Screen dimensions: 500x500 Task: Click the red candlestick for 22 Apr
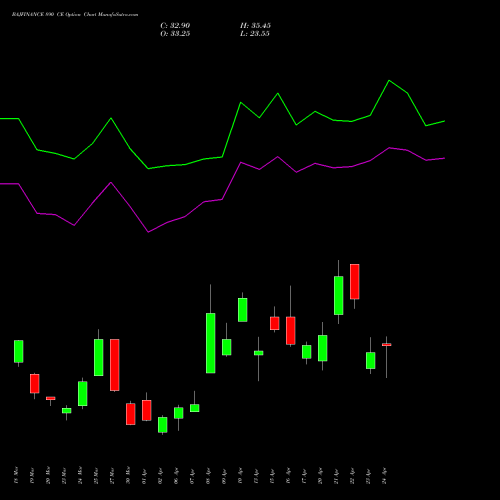tap(354, 281)
